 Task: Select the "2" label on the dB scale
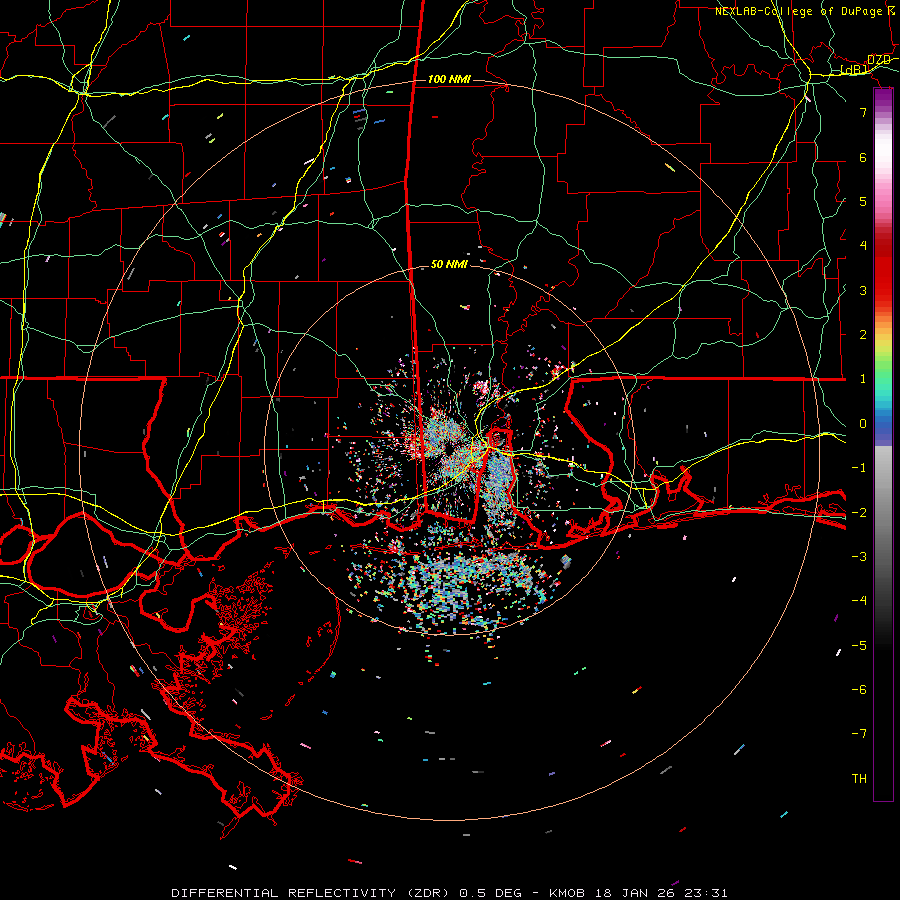863,335
